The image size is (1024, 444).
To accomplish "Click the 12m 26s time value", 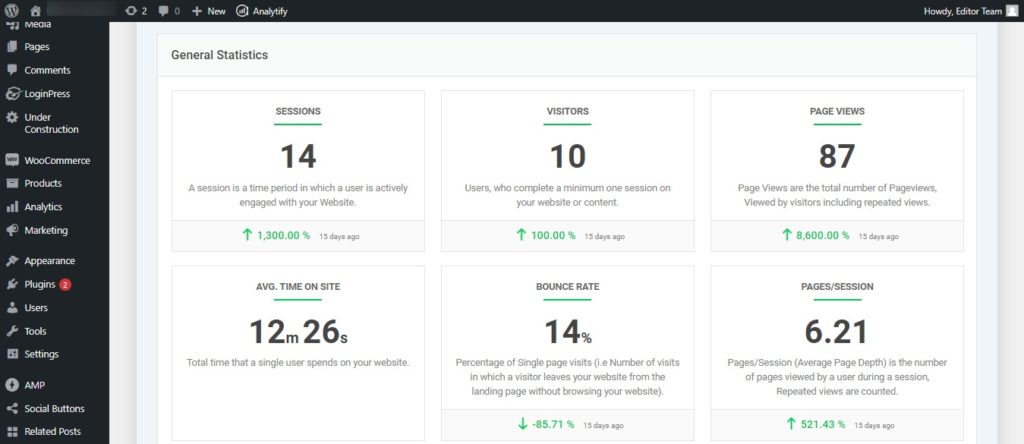I will [298, 332].
